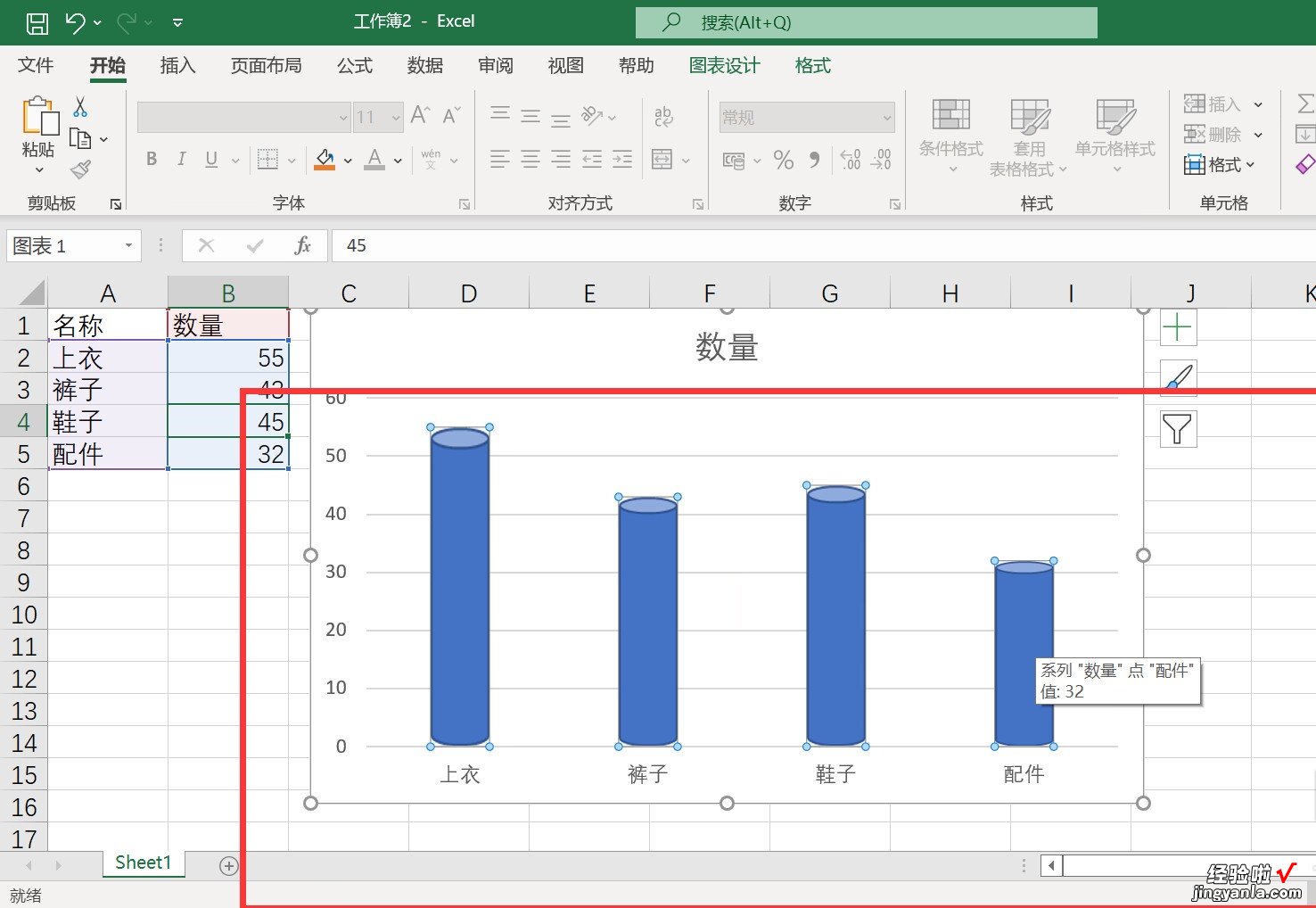
Task: Click the Chart Styles paintbrush icon
Action: (x=1178, y=378)
